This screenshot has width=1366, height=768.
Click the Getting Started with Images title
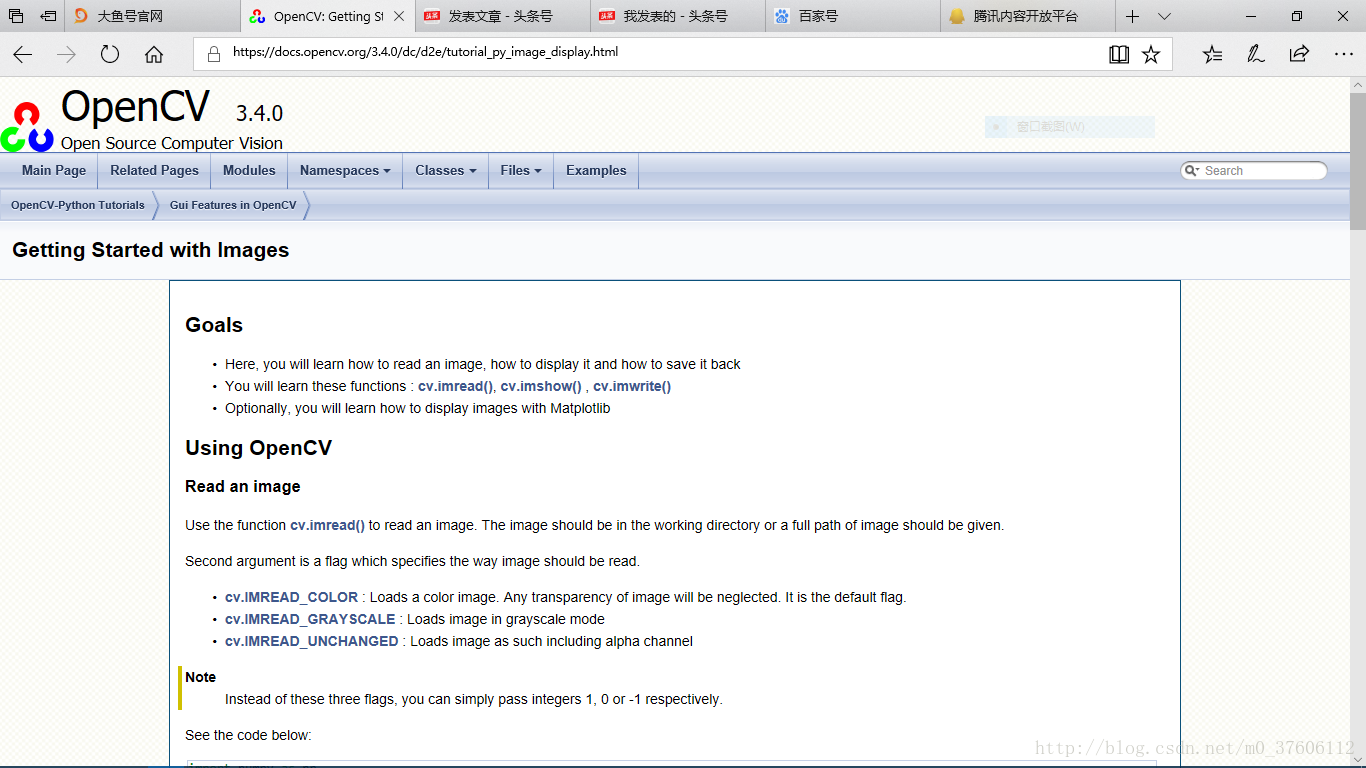pos(151,250)
